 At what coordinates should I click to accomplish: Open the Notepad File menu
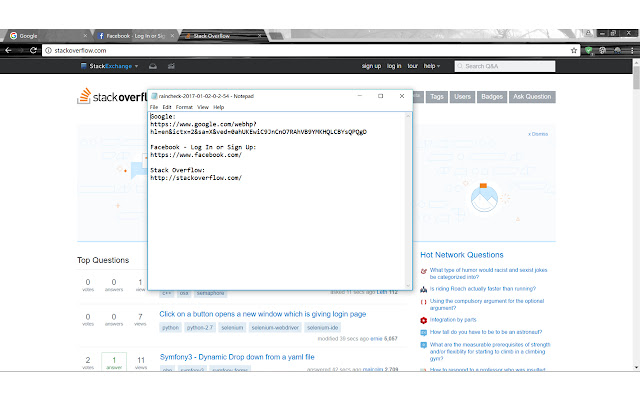(x=154, y=107)
